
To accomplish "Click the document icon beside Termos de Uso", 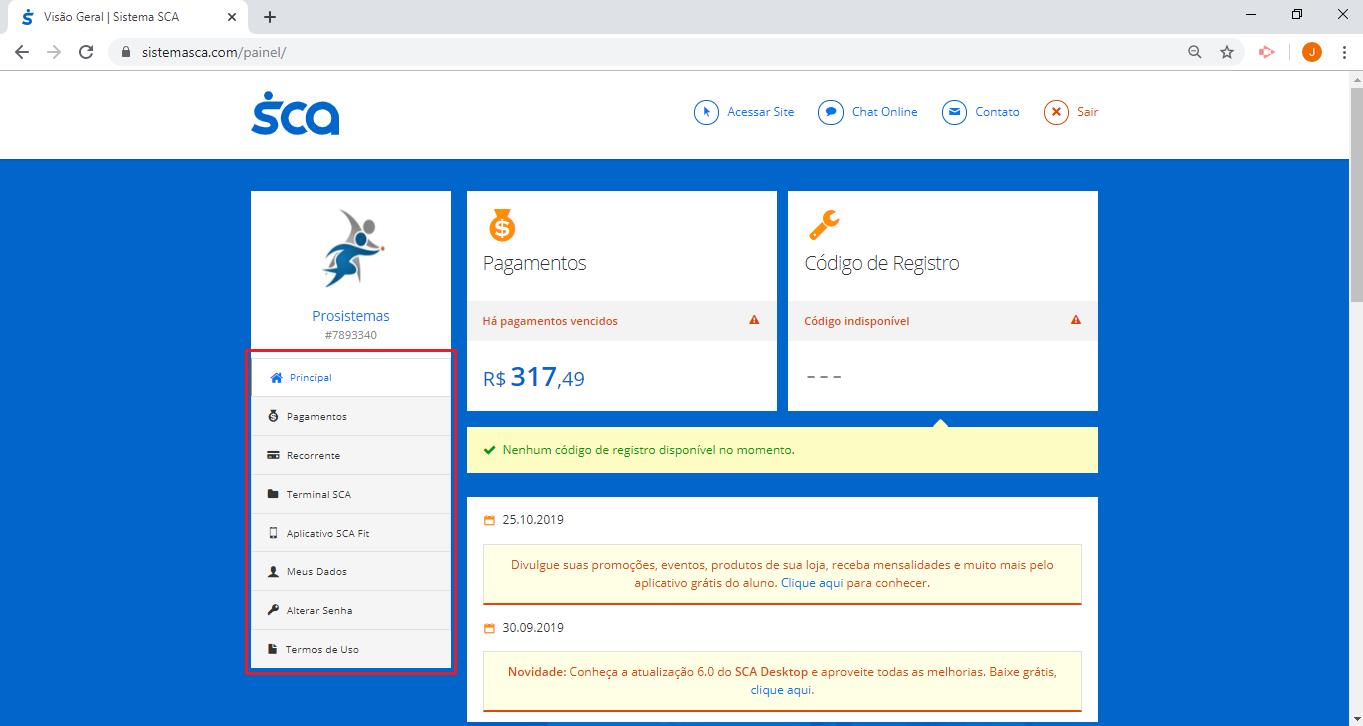I will [x=273, y=649].
